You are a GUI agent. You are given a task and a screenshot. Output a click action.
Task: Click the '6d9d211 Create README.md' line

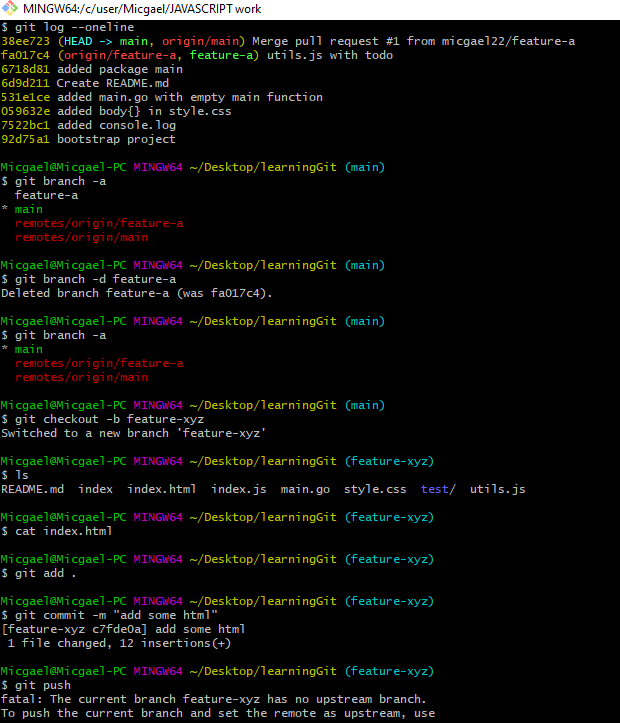click(85, 83)
